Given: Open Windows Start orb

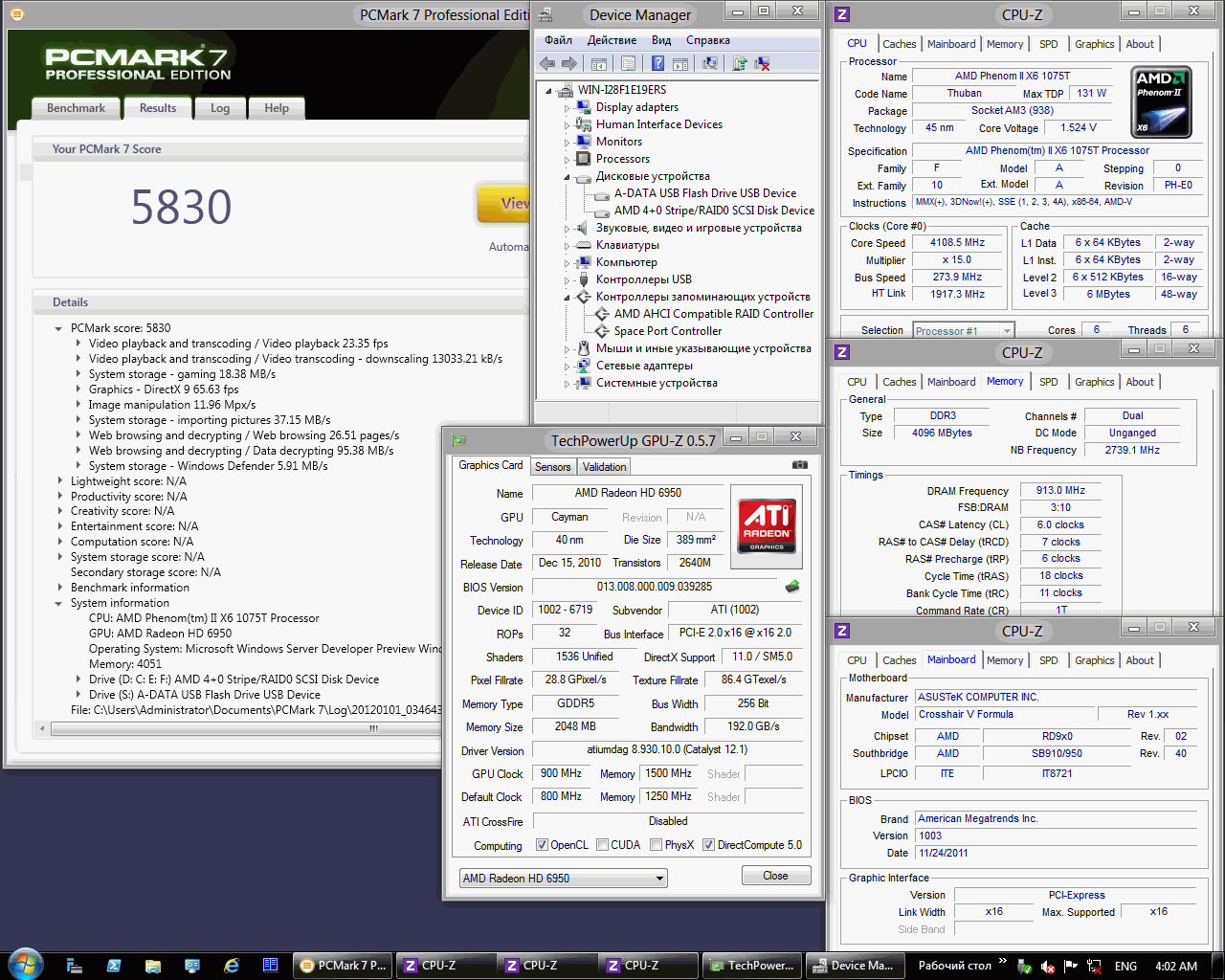Looking at the screenshot, I should (25, 965).
